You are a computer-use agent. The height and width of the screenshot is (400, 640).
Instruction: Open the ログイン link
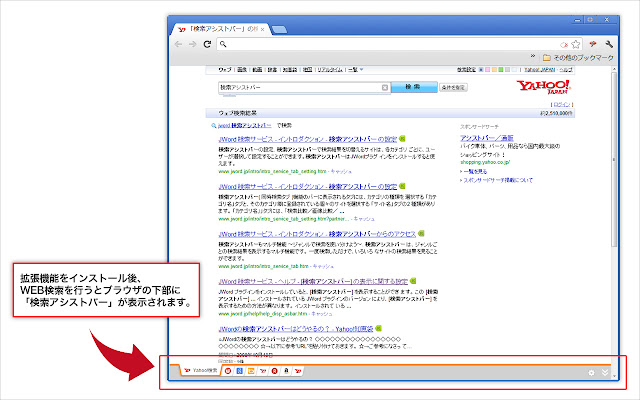pyautogui.click(x=562, y=104)
